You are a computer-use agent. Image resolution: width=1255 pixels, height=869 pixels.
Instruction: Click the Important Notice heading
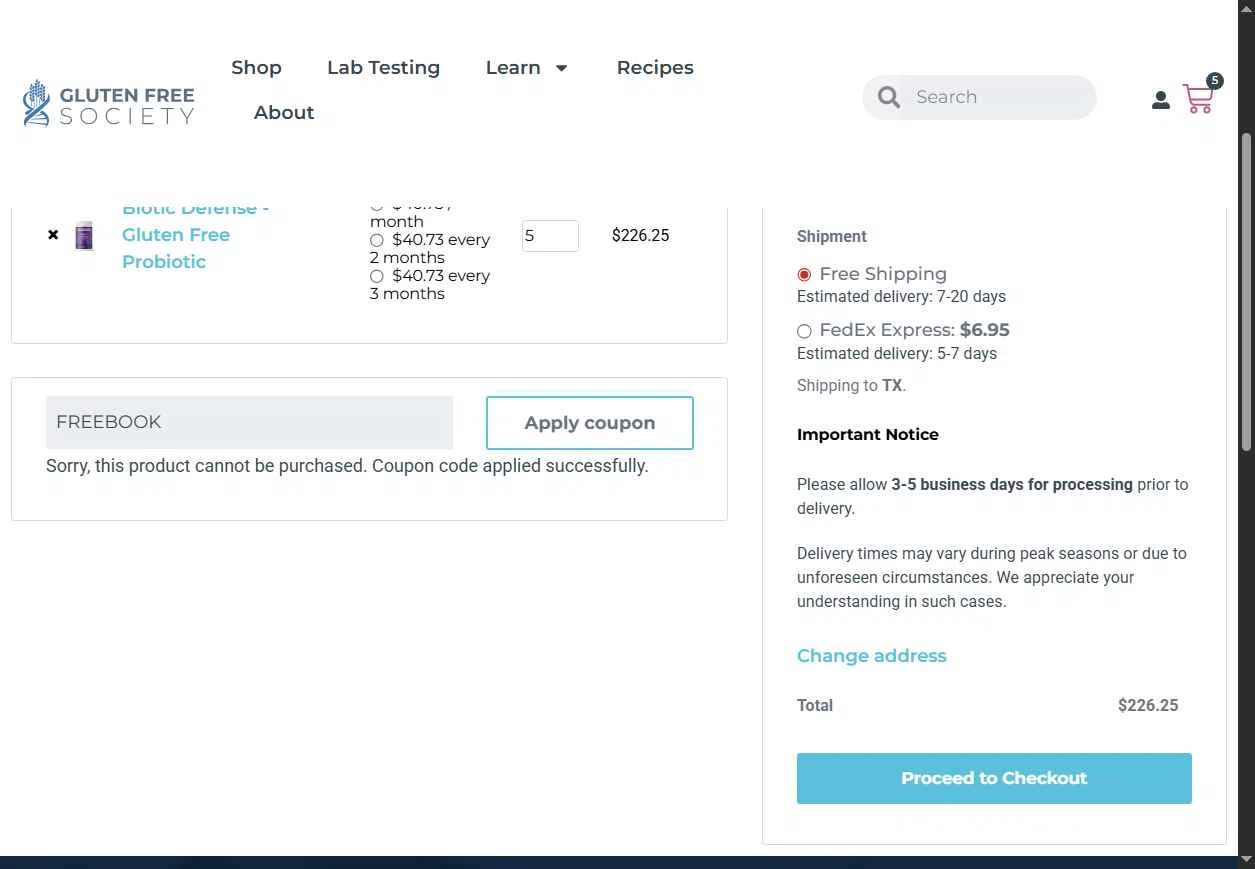point(868,434)
